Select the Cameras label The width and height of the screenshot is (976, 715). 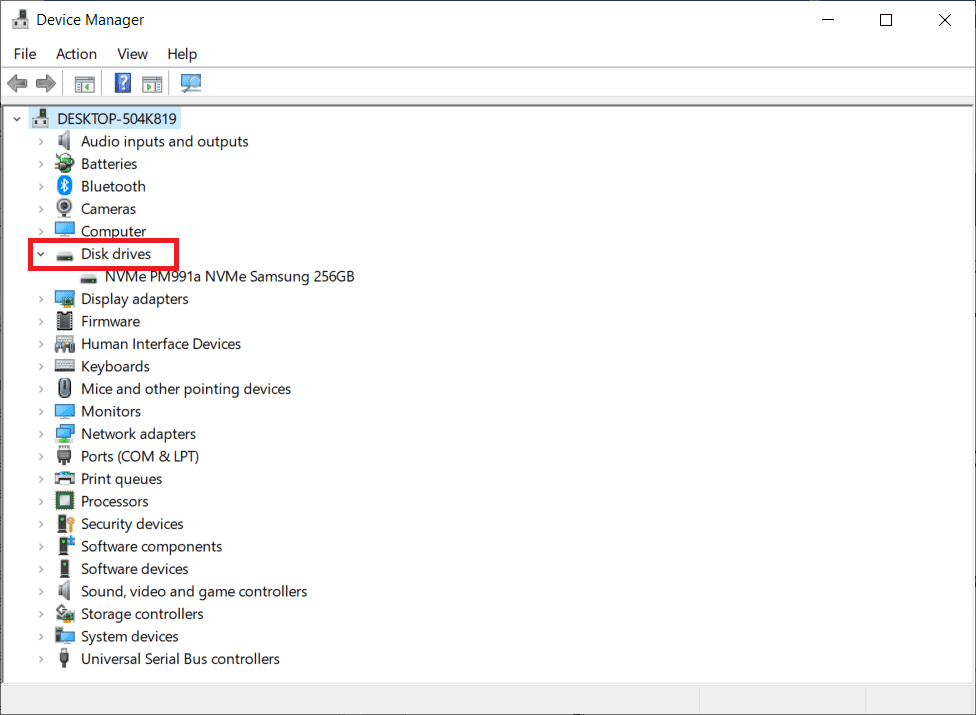pos(108,208)
